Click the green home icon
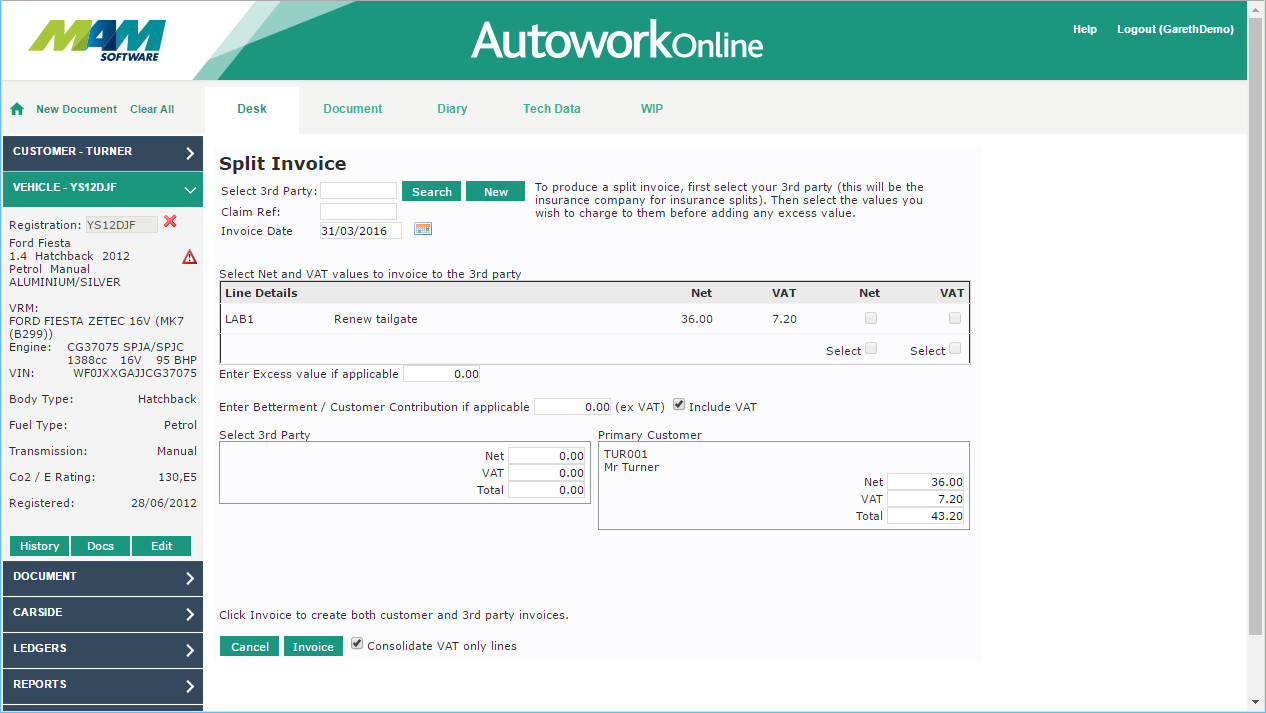 (17, 109)
